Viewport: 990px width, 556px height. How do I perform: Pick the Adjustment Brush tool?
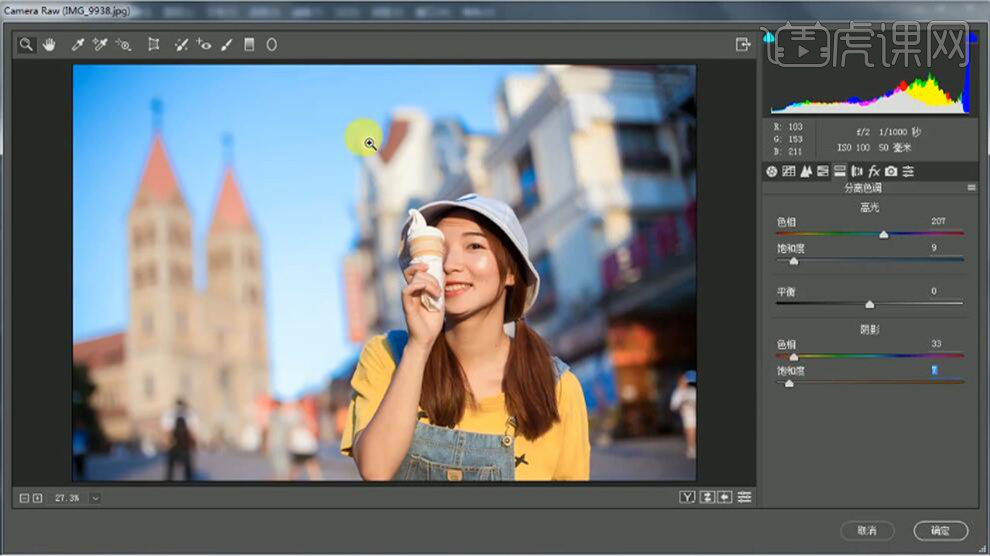click(x=227, y=45)
